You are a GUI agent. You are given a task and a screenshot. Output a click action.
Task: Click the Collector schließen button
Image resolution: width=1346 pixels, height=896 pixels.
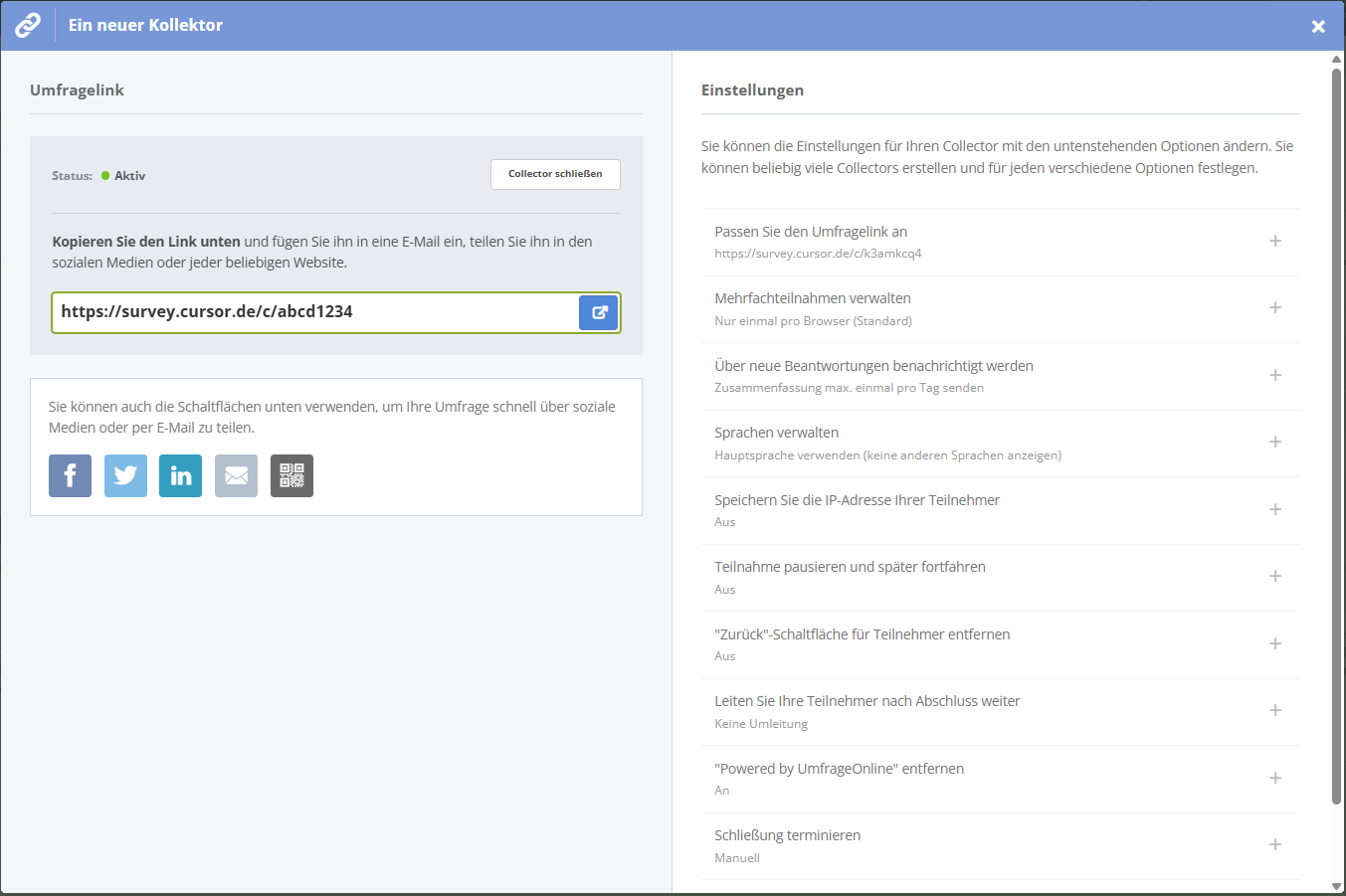click(x=555, y=174)
